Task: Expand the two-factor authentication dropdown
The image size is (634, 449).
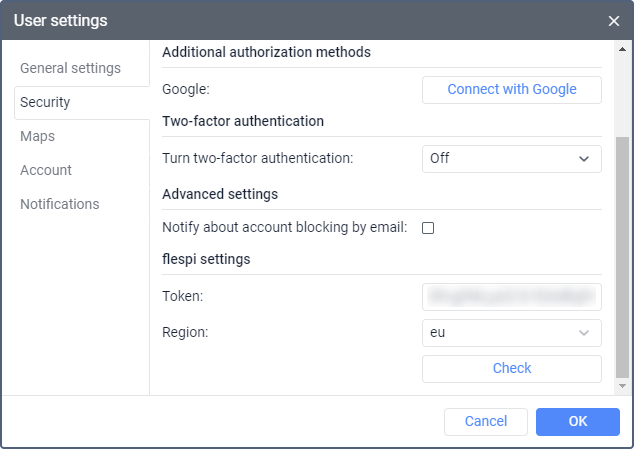Action: coord(512,158)
